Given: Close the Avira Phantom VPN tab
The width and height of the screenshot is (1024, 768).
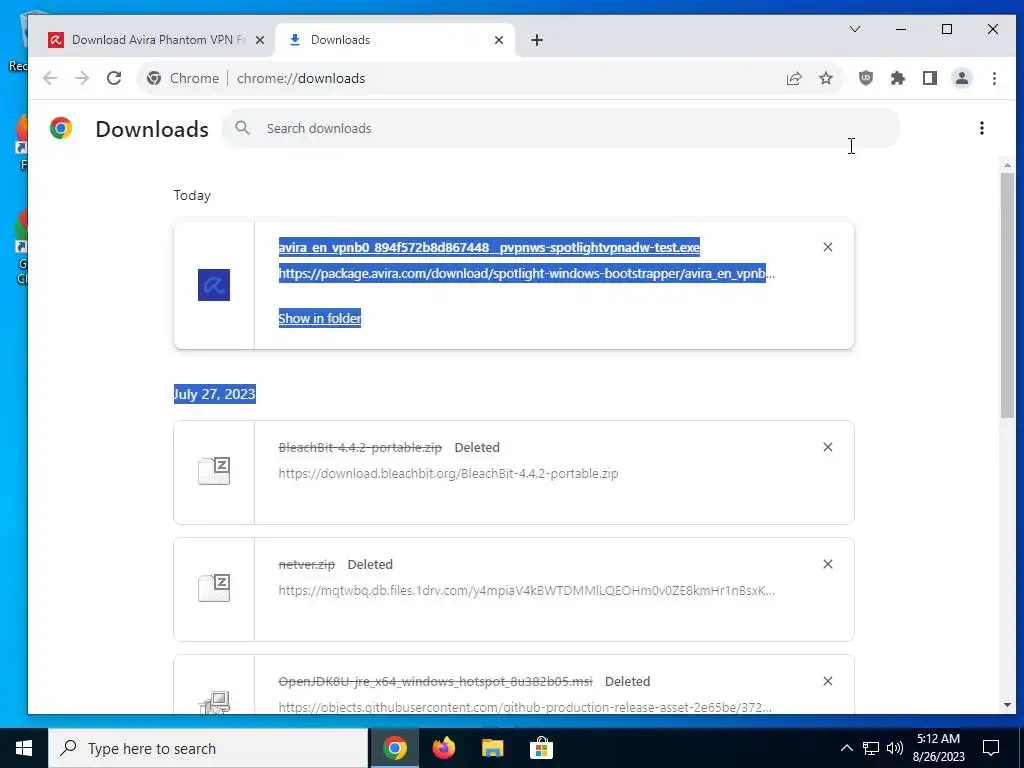Looking at the screenshot, I should 260,40.
